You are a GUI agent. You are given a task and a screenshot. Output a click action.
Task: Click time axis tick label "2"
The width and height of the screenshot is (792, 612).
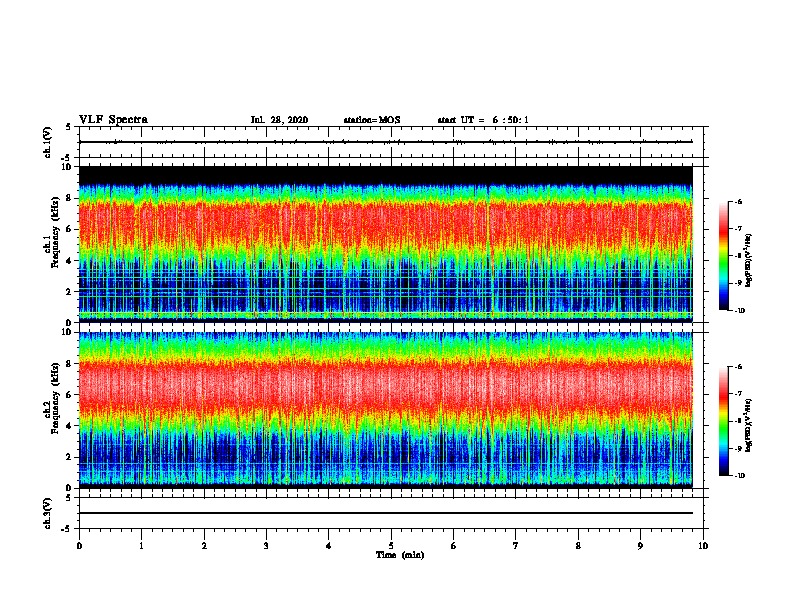[204, 546]
